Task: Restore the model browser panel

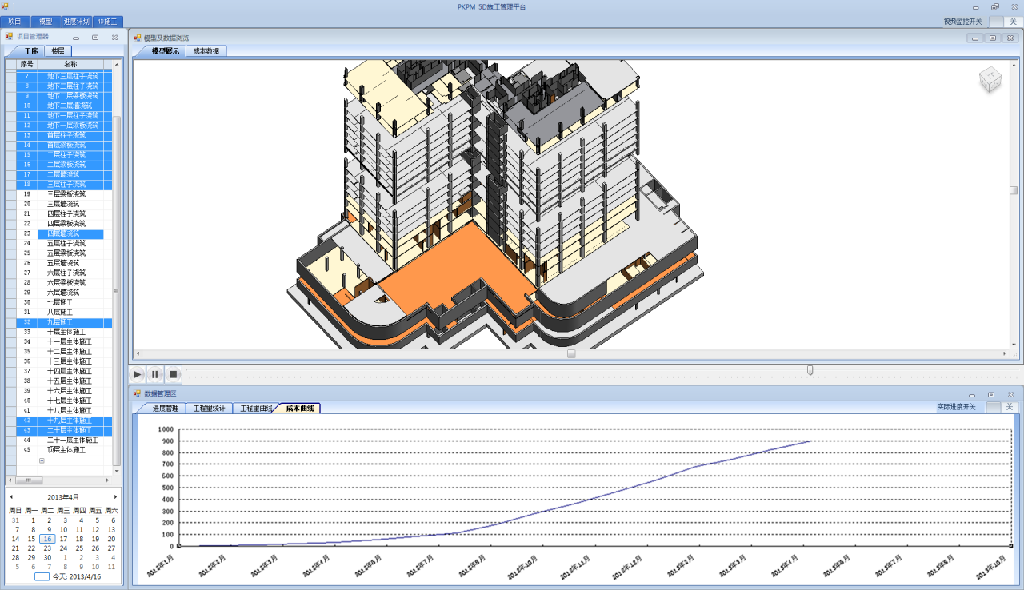Action: (993, 38)
